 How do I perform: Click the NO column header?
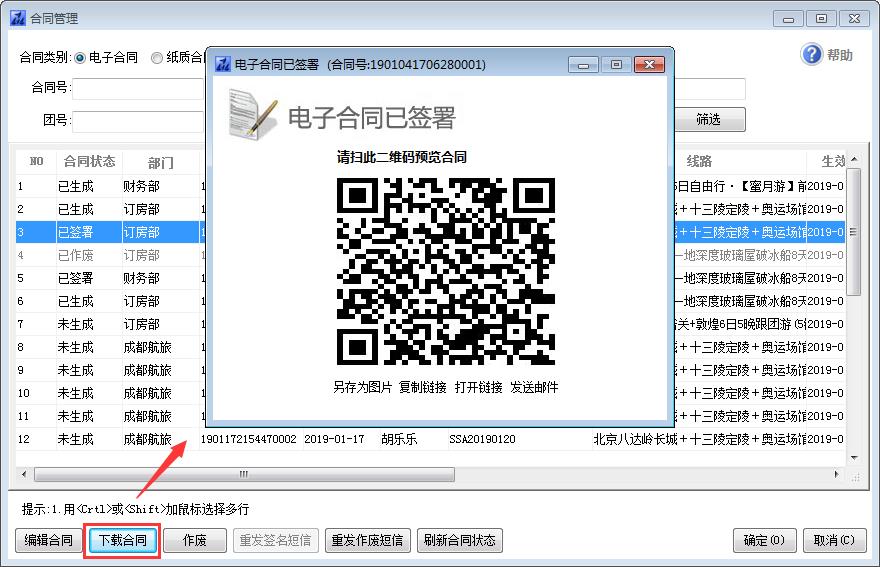[36, 162]
